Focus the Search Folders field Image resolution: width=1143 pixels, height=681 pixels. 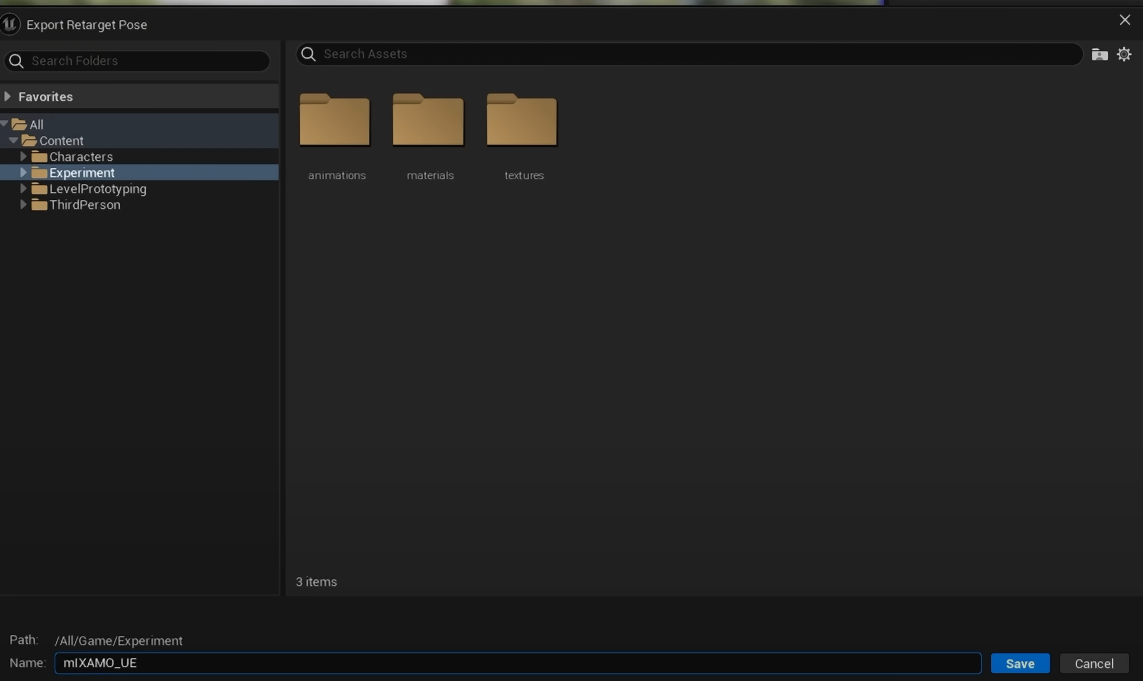click(137, 61)
